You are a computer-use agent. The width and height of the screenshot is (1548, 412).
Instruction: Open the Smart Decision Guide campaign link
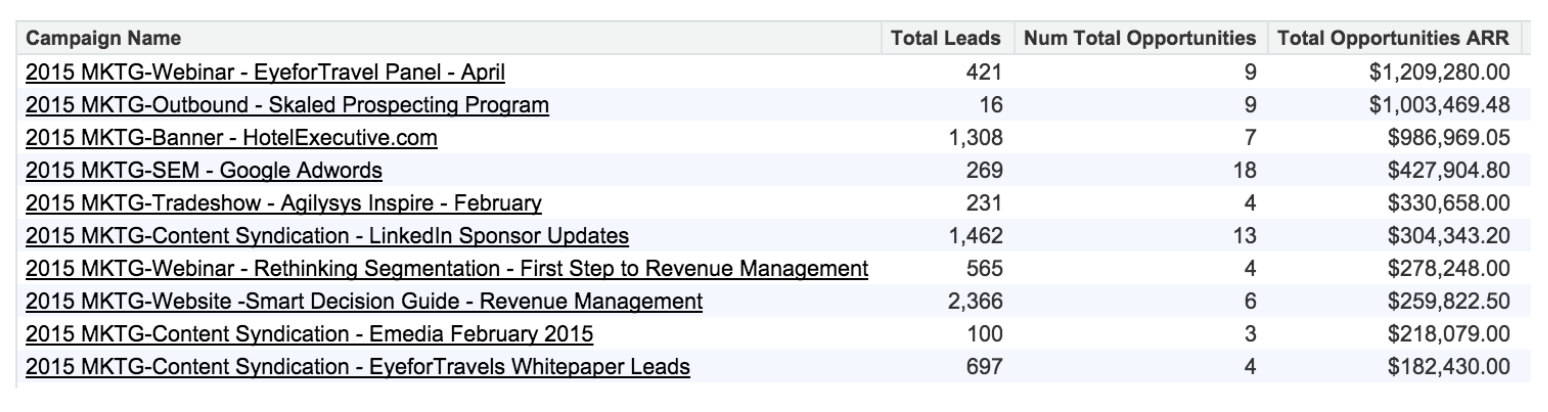pyautogui.click(x=364, y=302)
